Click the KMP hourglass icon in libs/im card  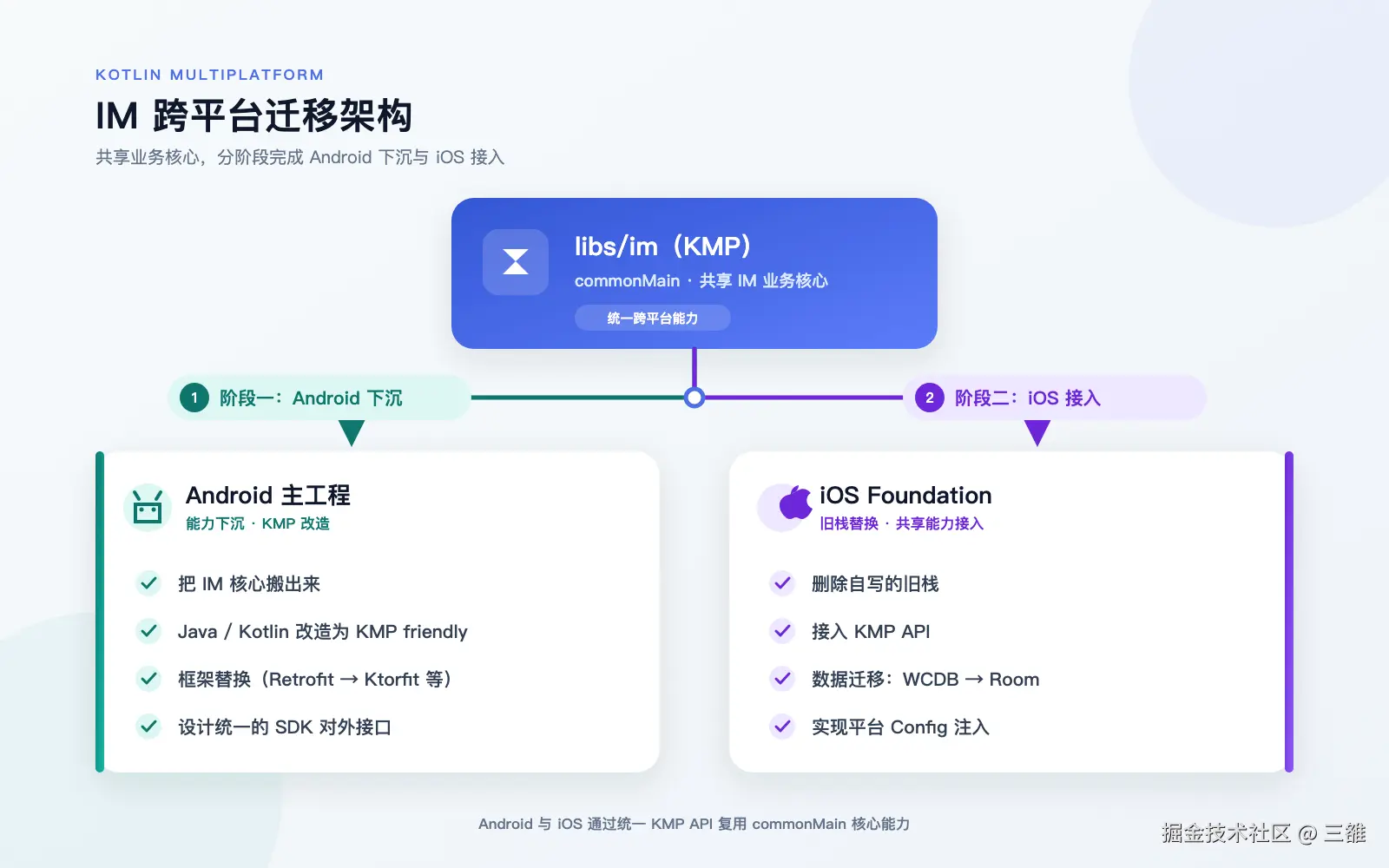516,261
